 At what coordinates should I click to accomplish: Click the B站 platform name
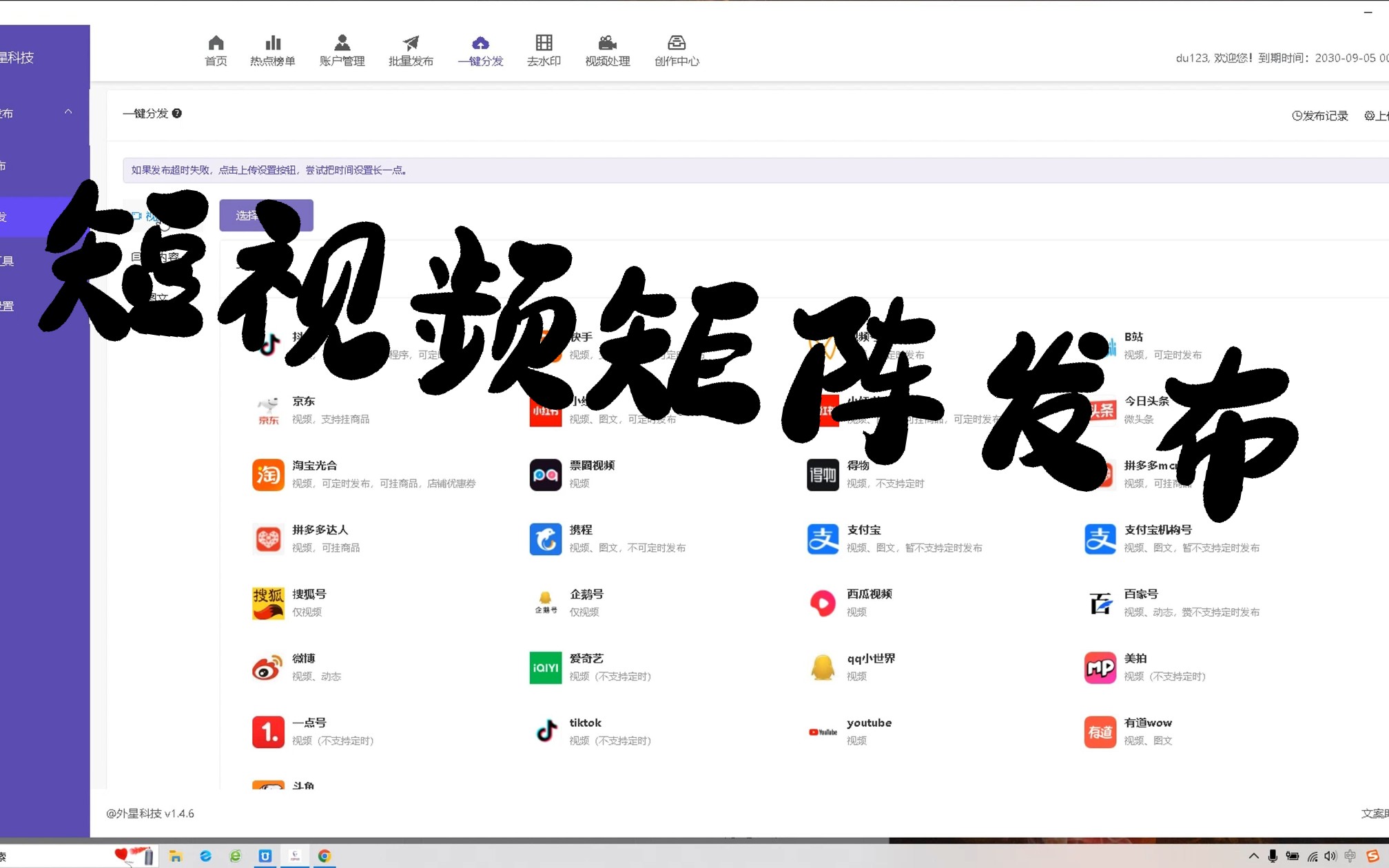pos(1133,337)
